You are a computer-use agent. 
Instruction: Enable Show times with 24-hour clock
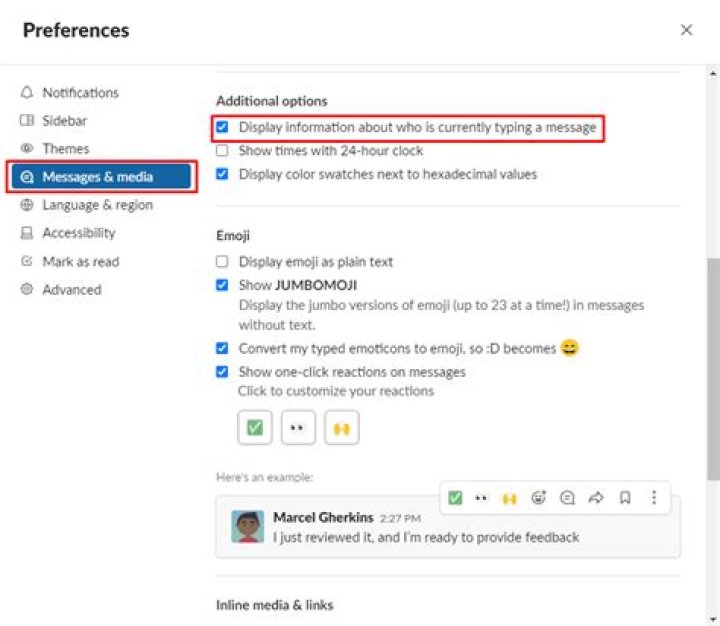222,151
